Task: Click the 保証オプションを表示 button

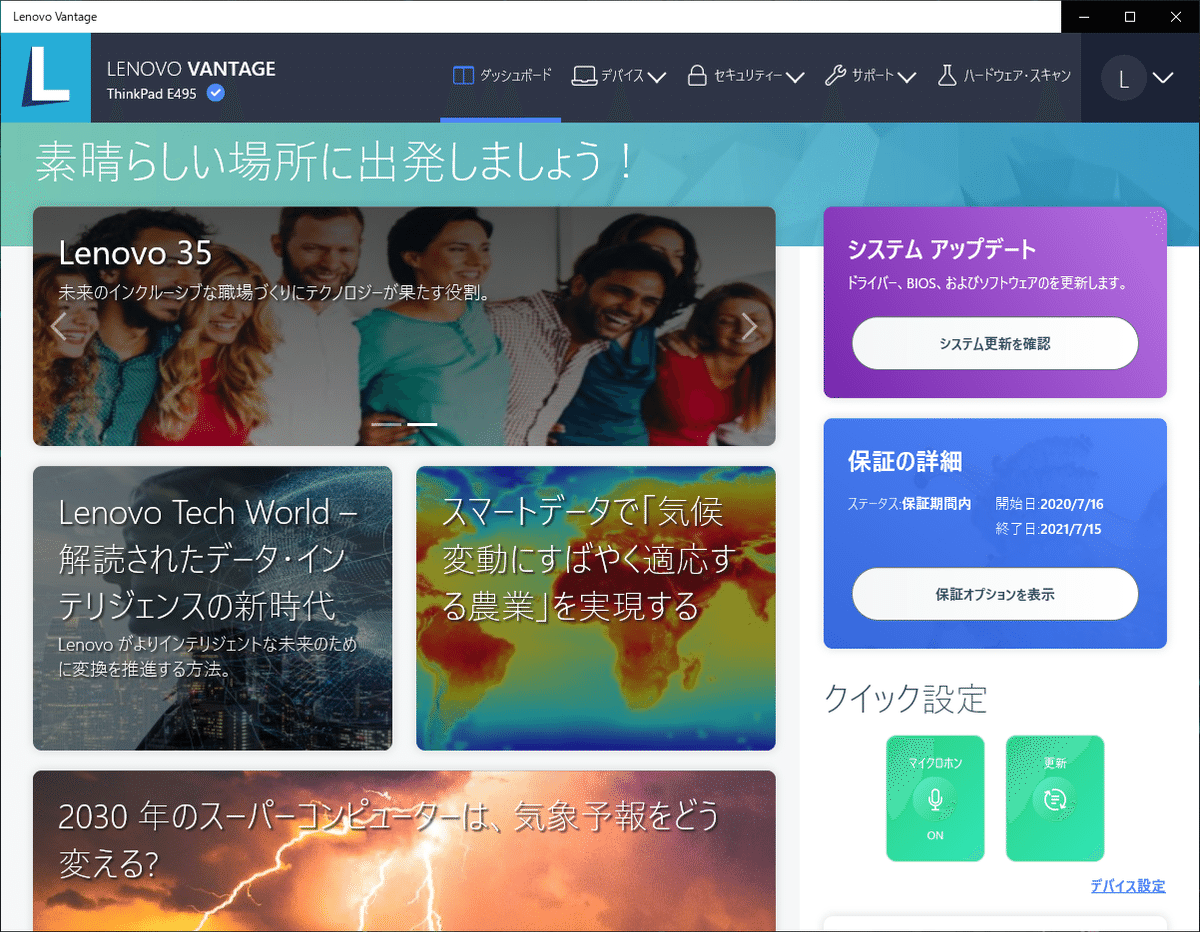Action: click(x=994, y=593)
